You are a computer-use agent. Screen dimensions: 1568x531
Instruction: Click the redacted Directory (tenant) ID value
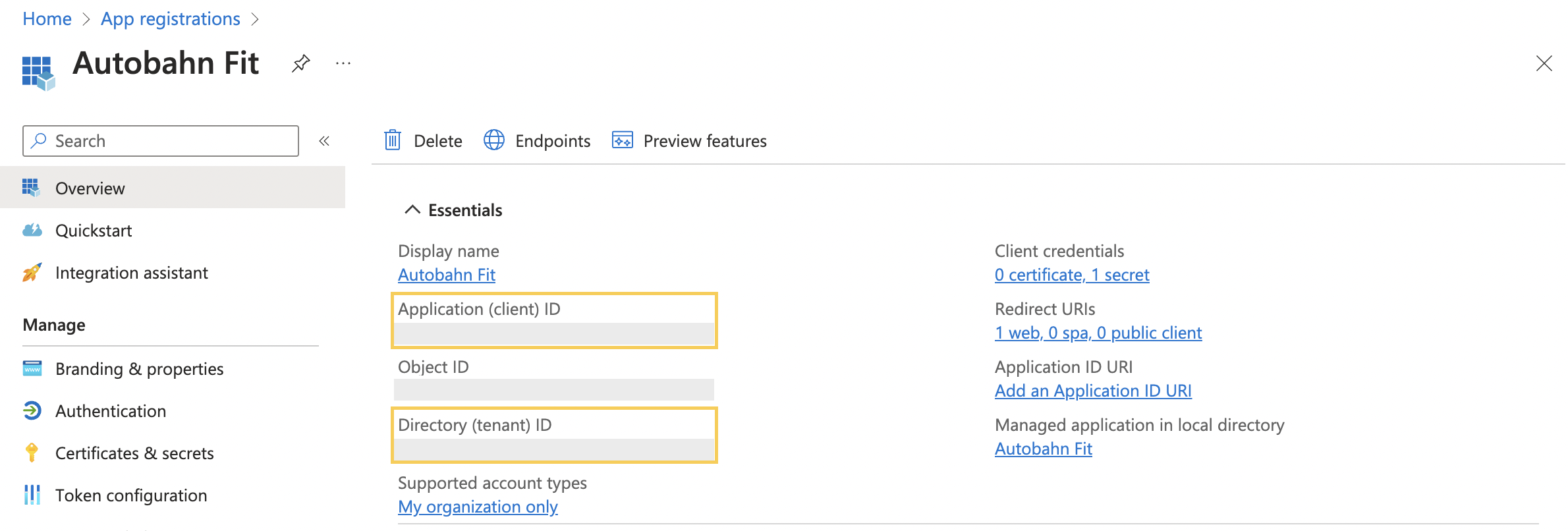(x=554, y=449)
